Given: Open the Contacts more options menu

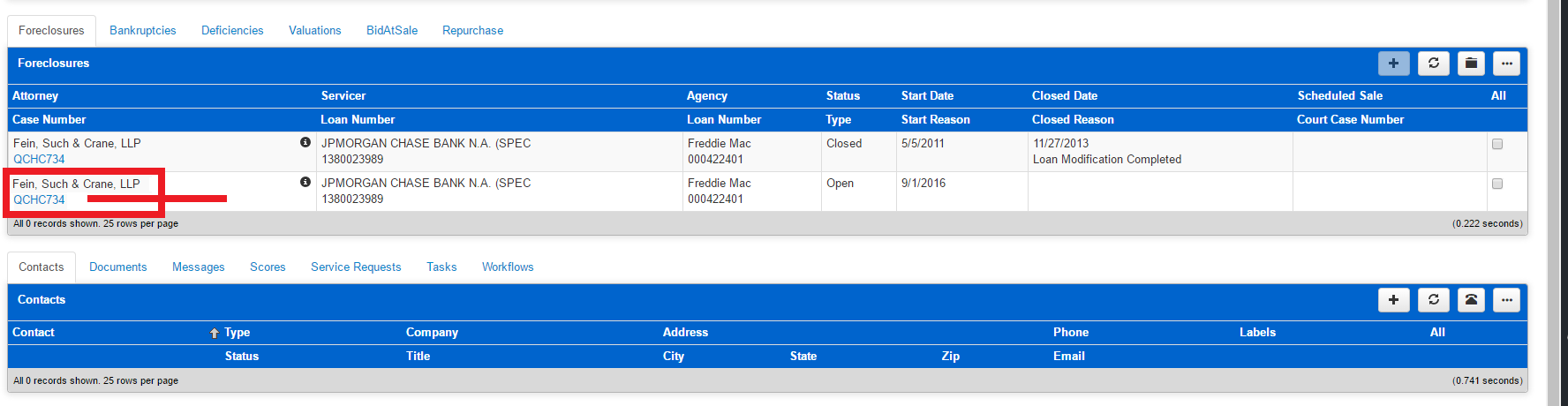Looking at the screenshot, I should coord(1507,300).
